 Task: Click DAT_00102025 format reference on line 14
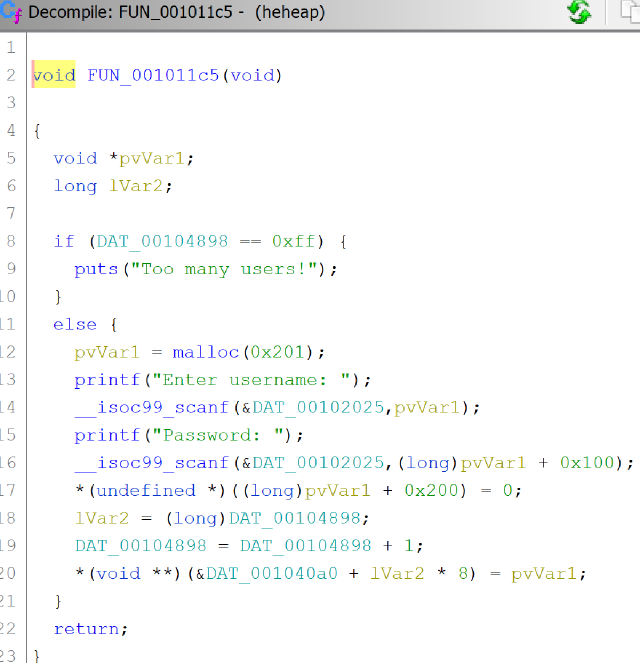318,408
